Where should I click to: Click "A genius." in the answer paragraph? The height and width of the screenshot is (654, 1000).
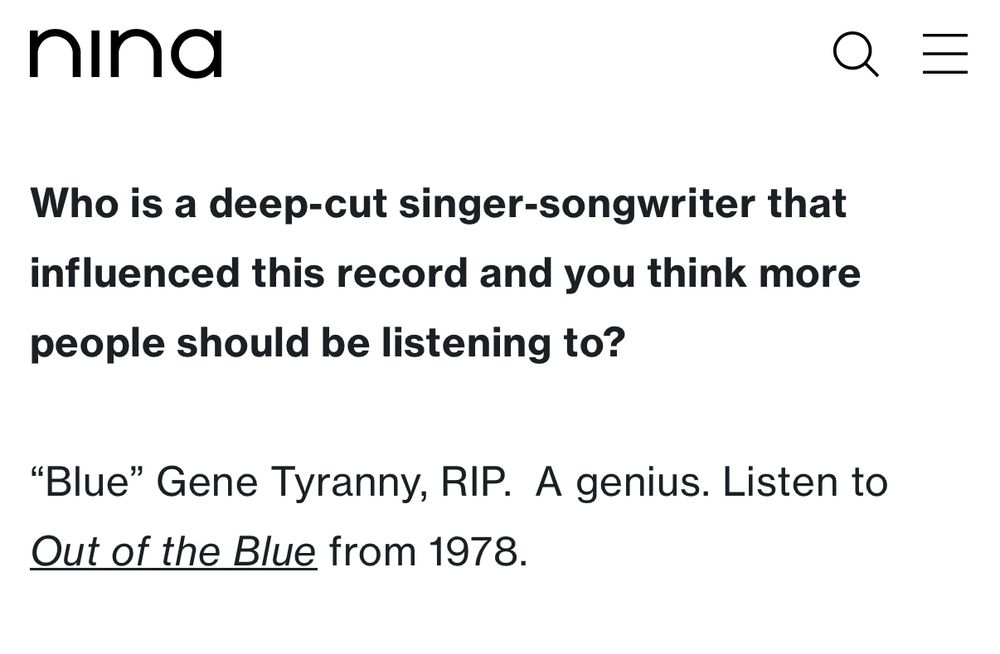coord(622,482)
